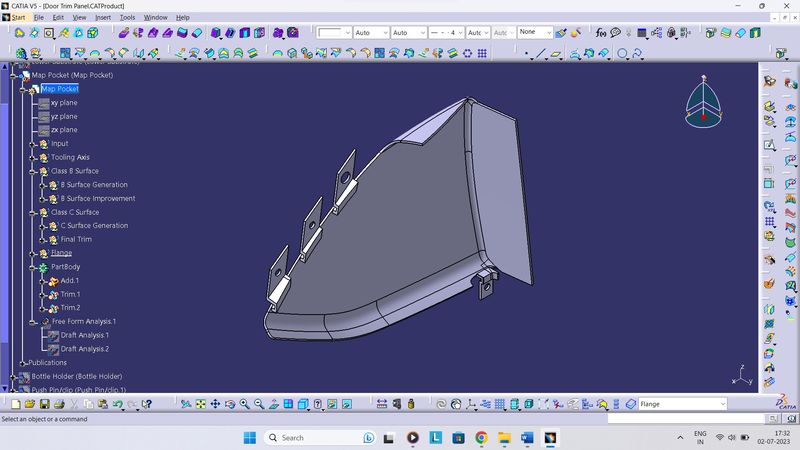
Task: Open the Tools menu
Action: [x=127, y=17]
